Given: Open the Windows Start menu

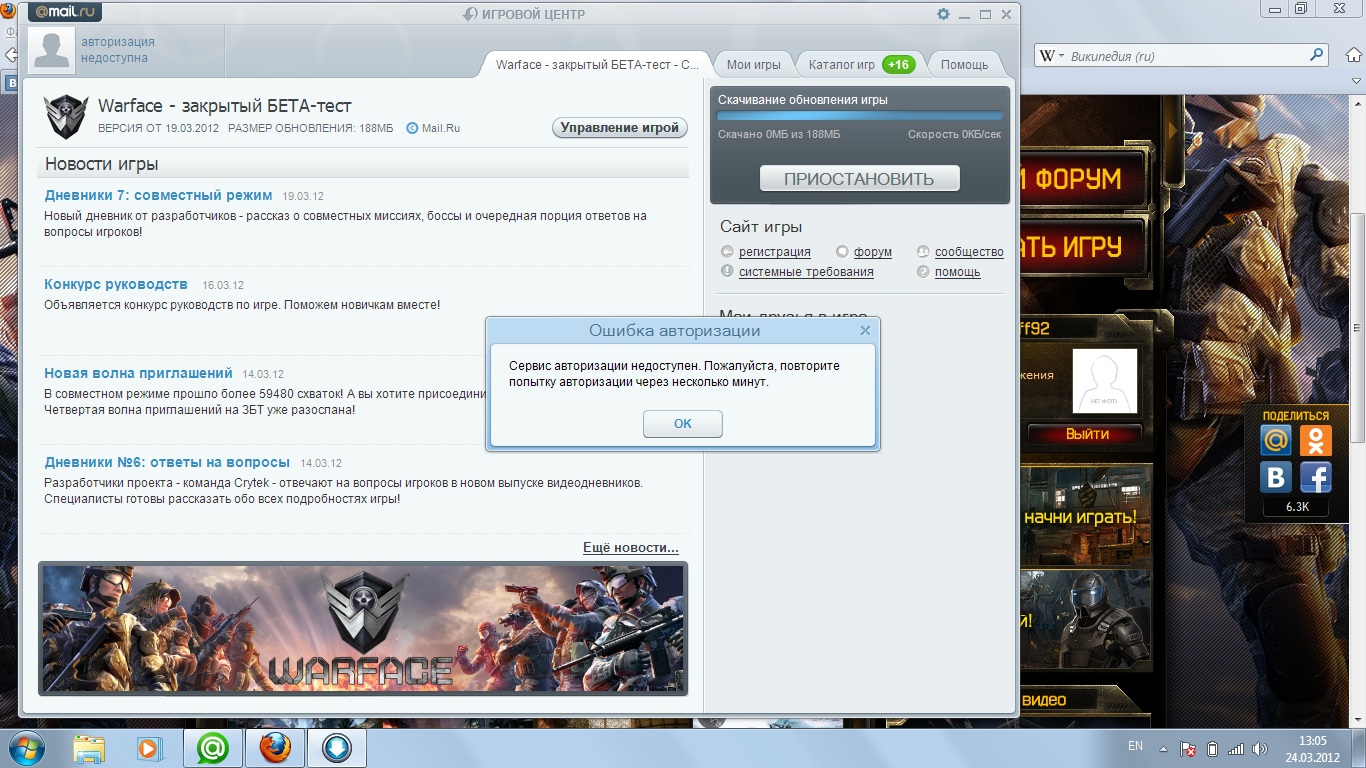Looking at the screenshot, I should coord(27,748).
